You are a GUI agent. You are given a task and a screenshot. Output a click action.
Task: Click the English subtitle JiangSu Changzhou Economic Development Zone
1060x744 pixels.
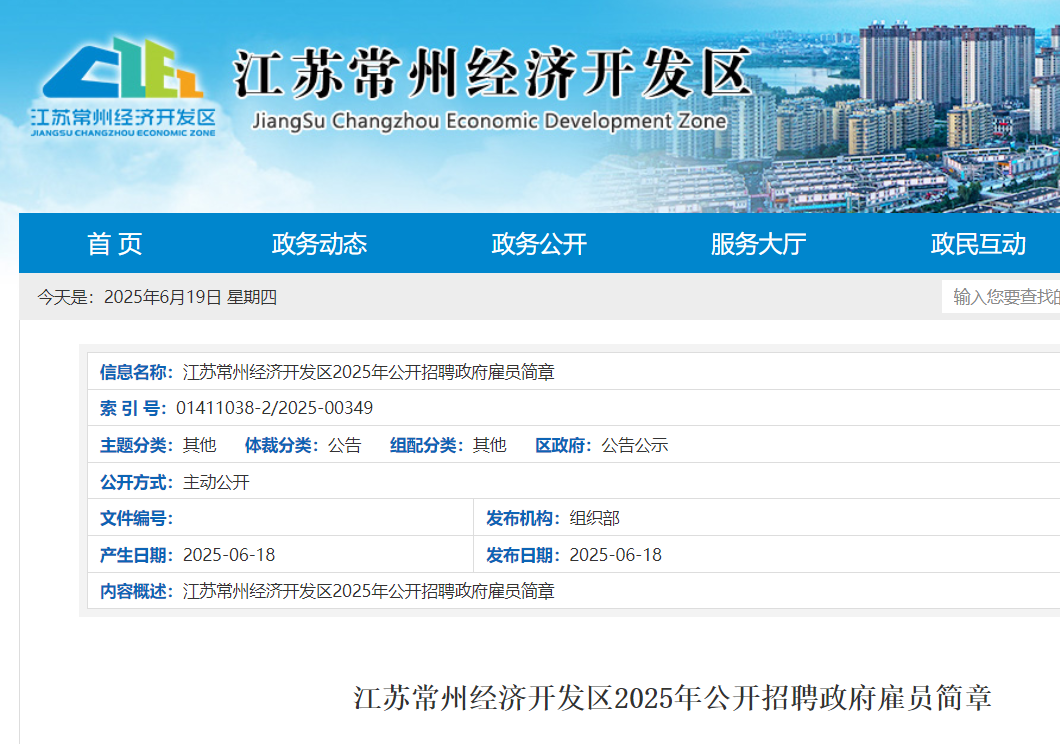[x=489, y=121]
